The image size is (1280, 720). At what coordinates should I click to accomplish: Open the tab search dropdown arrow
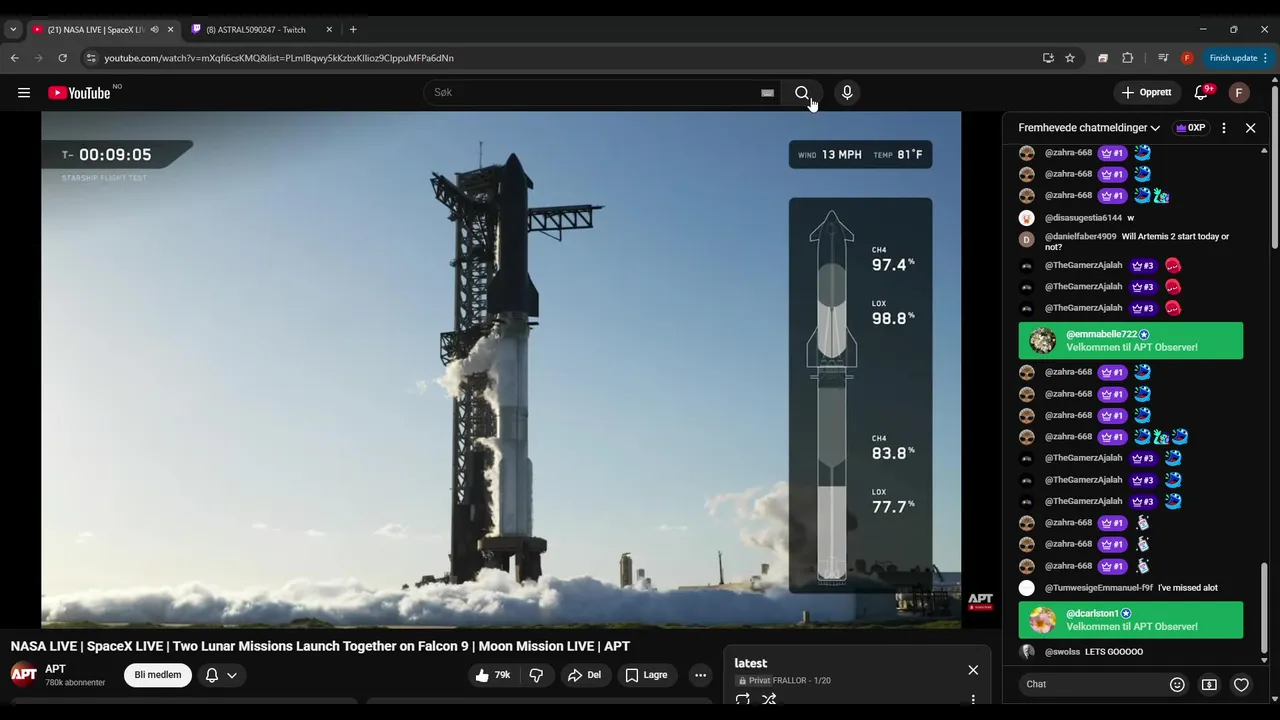click(13, 30)
